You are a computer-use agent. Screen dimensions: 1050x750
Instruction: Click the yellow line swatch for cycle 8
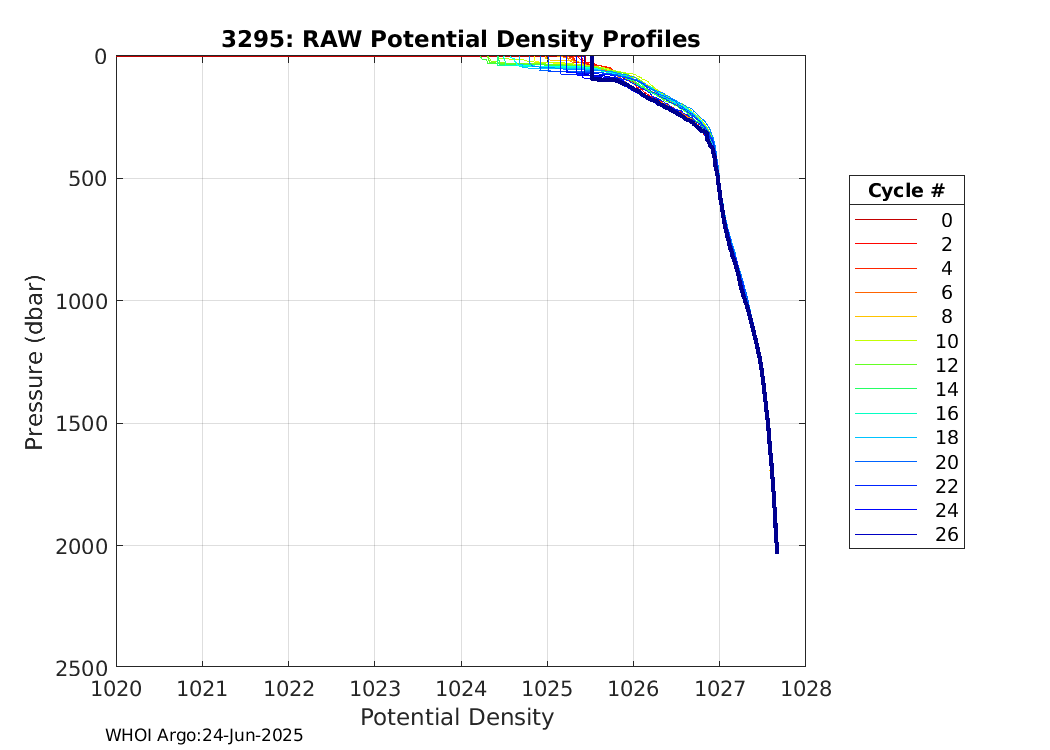coord(886,316)
